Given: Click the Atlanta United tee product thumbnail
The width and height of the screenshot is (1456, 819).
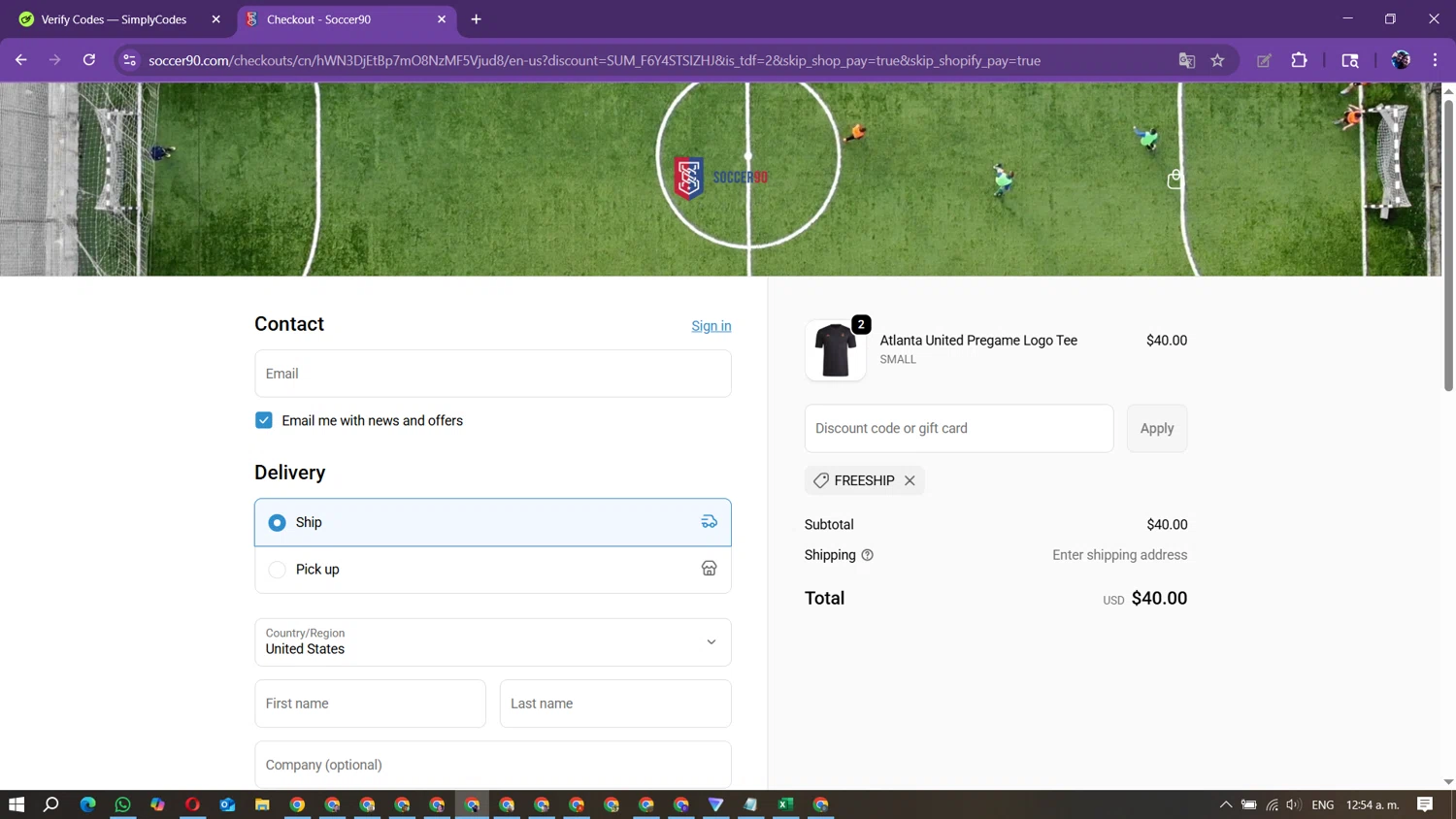Looking at the screenshot, I should (835, 350).
